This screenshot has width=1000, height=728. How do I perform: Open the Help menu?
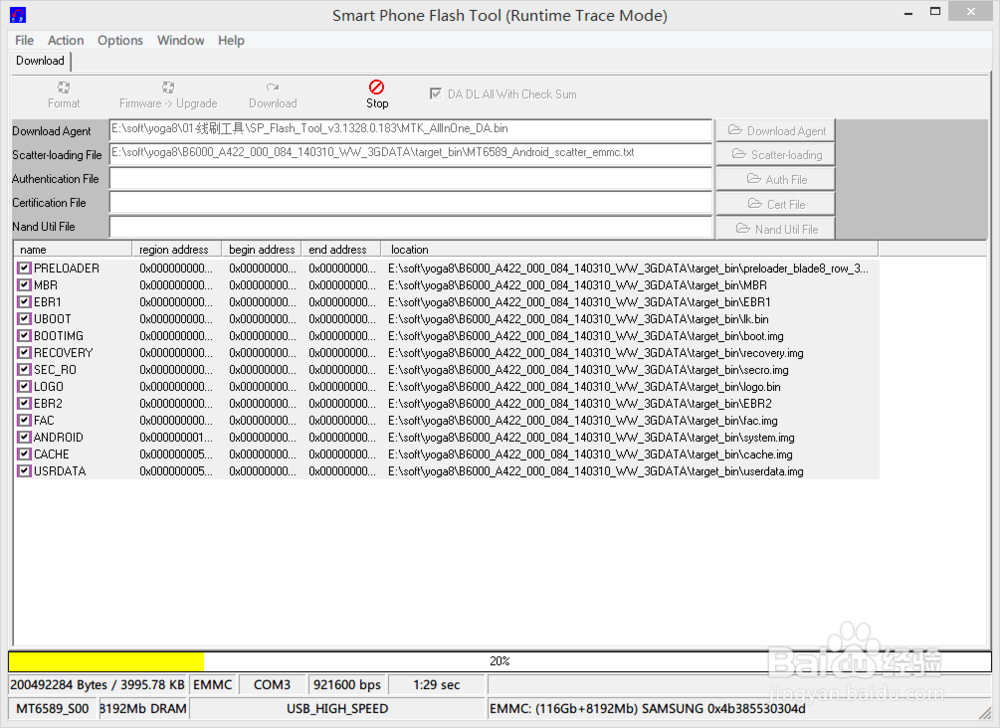(231, 40)
